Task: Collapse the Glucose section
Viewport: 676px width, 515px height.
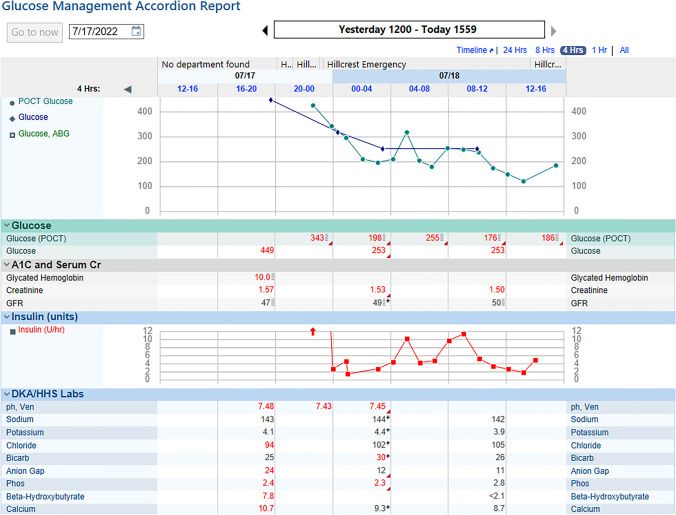Action: click(6, 226)
